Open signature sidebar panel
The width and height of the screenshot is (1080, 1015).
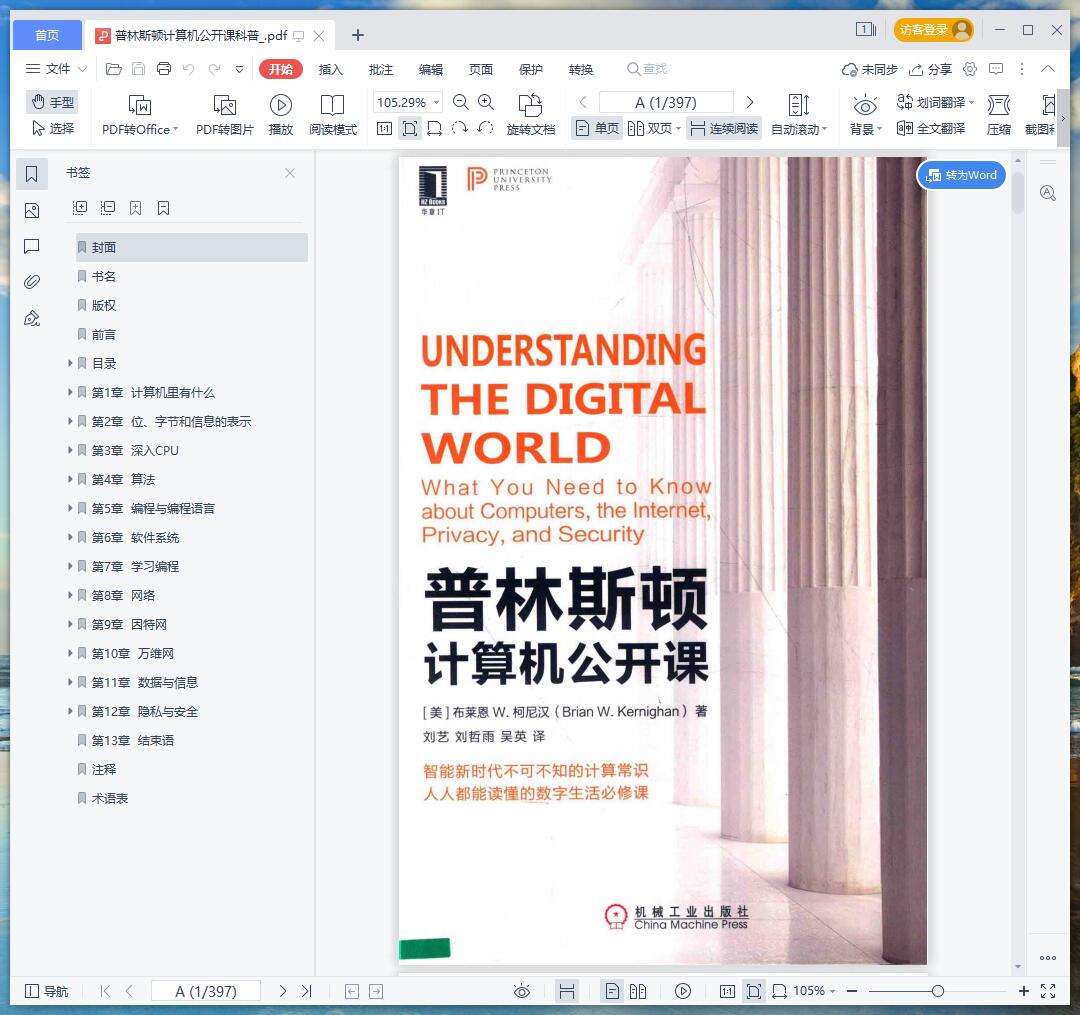32,318
